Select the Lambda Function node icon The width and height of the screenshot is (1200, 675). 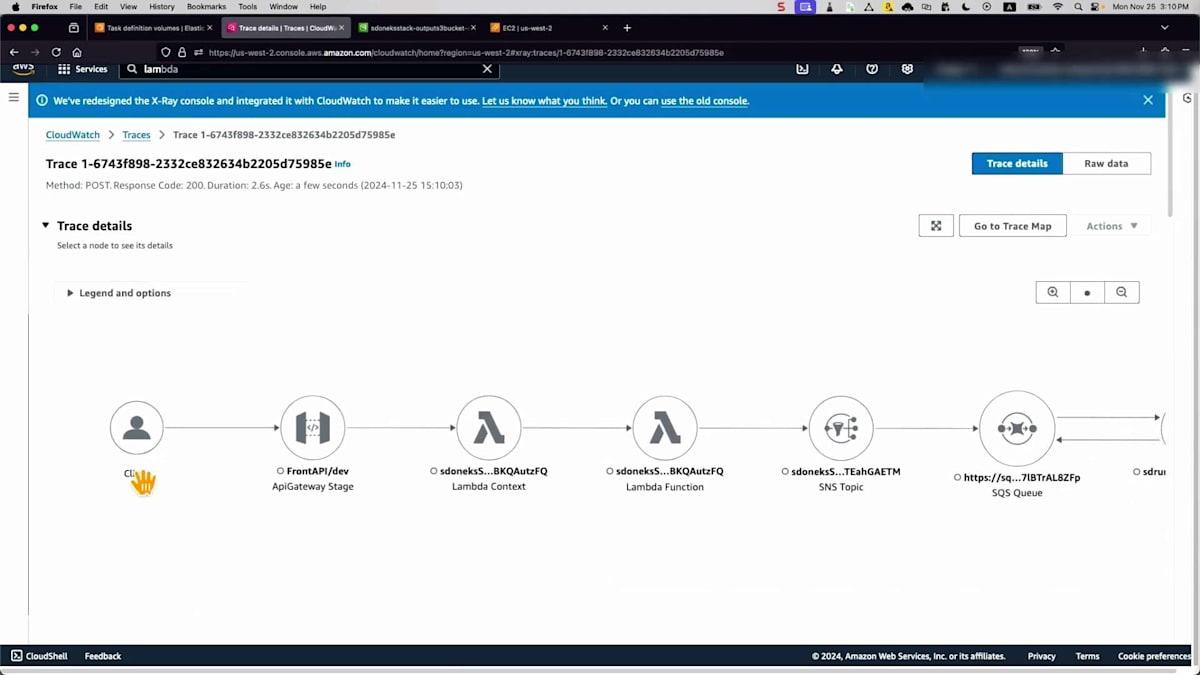tap(665, 428)
